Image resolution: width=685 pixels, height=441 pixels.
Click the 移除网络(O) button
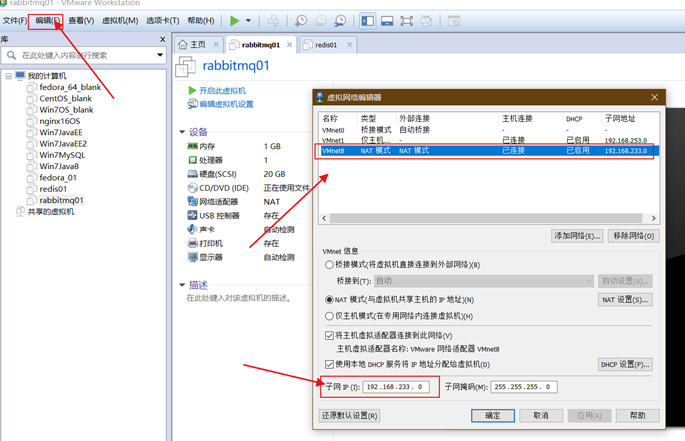click(633, 236)
